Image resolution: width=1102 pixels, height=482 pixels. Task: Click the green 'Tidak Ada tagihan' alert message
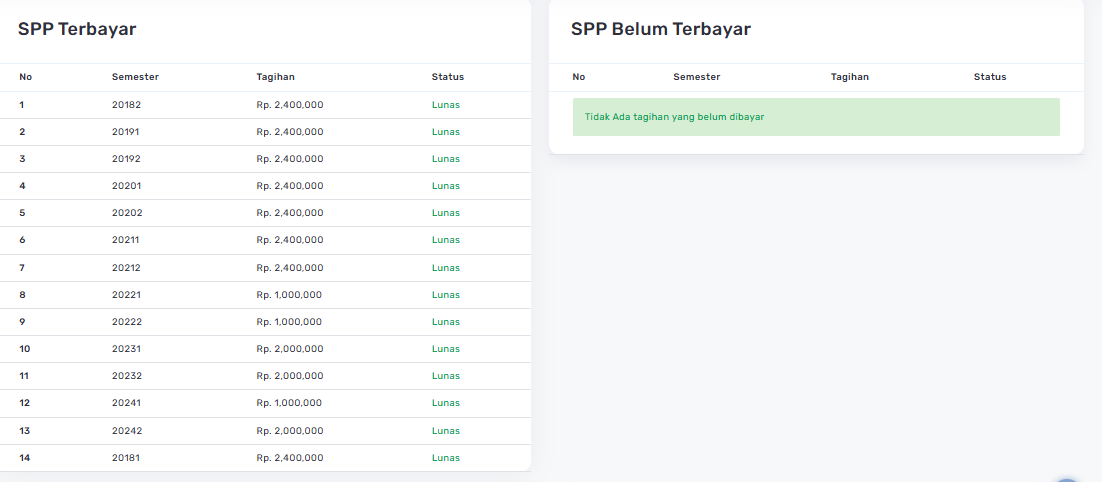815,117
